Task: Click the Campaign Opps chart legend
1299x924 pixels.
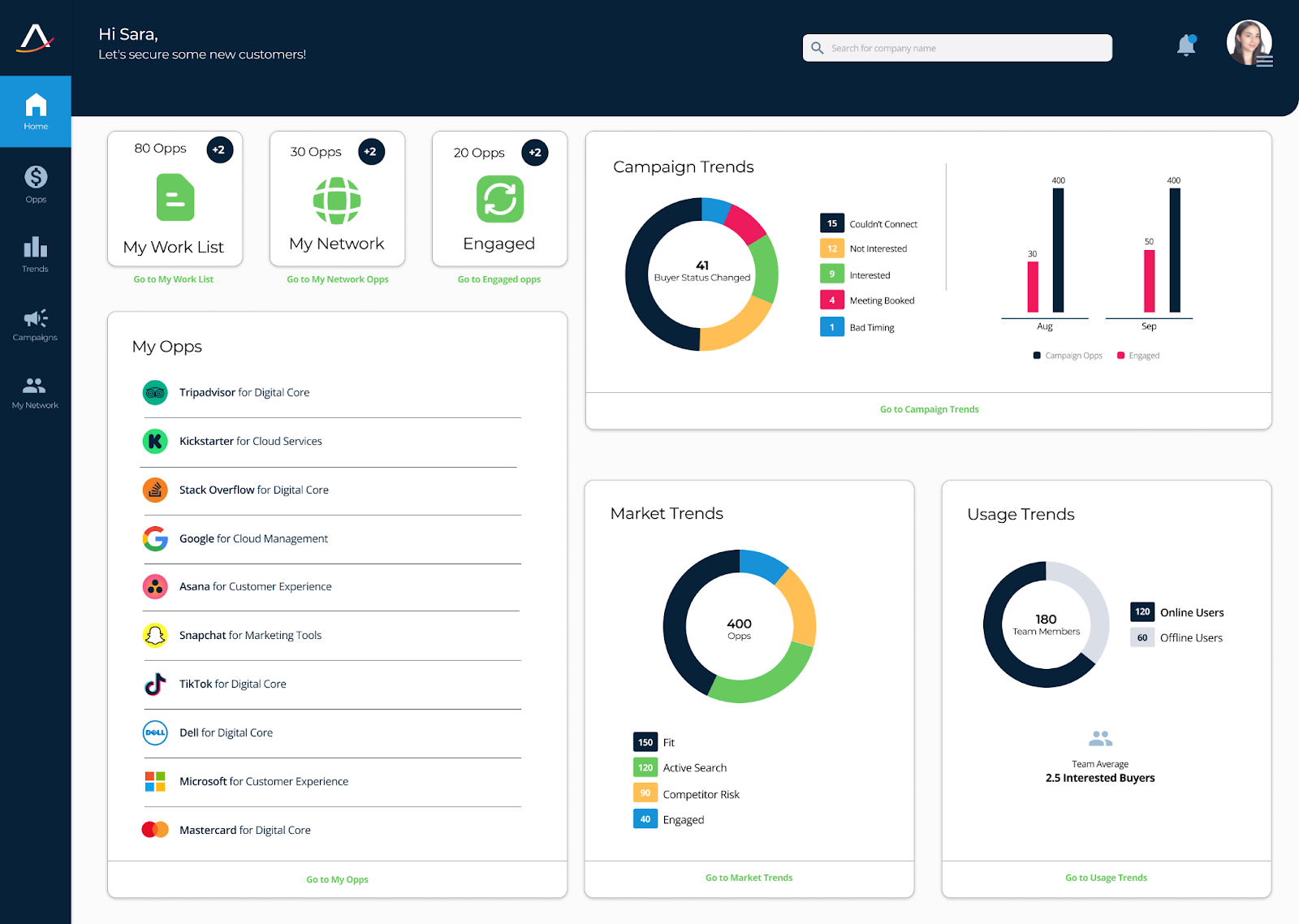Action: pyautogui.click(x=1068, y=356)
